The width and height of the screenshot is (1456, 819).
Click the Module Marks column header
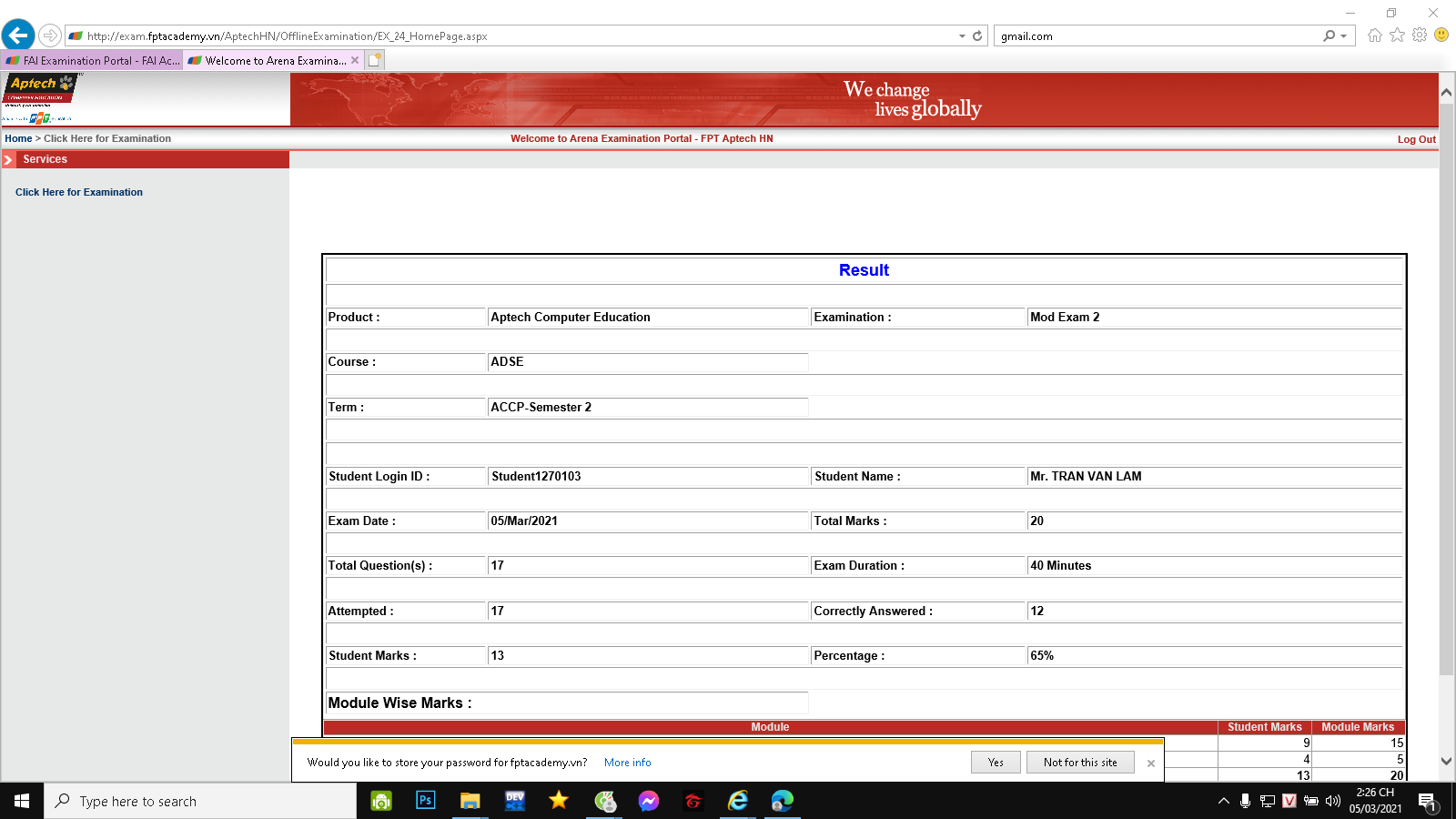(x=1358, y=727)
